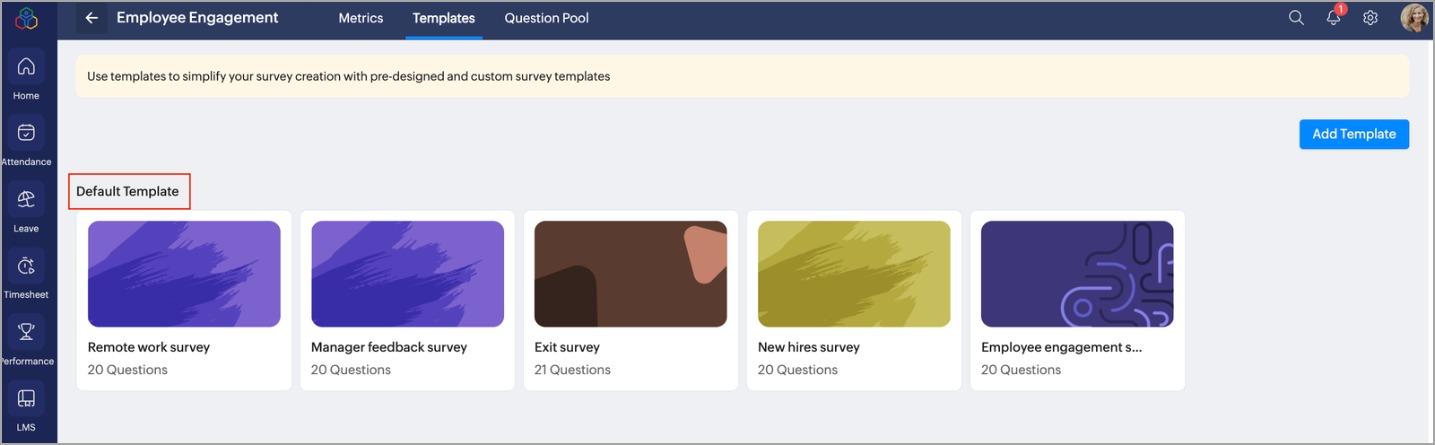Click the Manager feedback survey title
The height and width of the screenshot is (445, 1435).
[389, 347]
